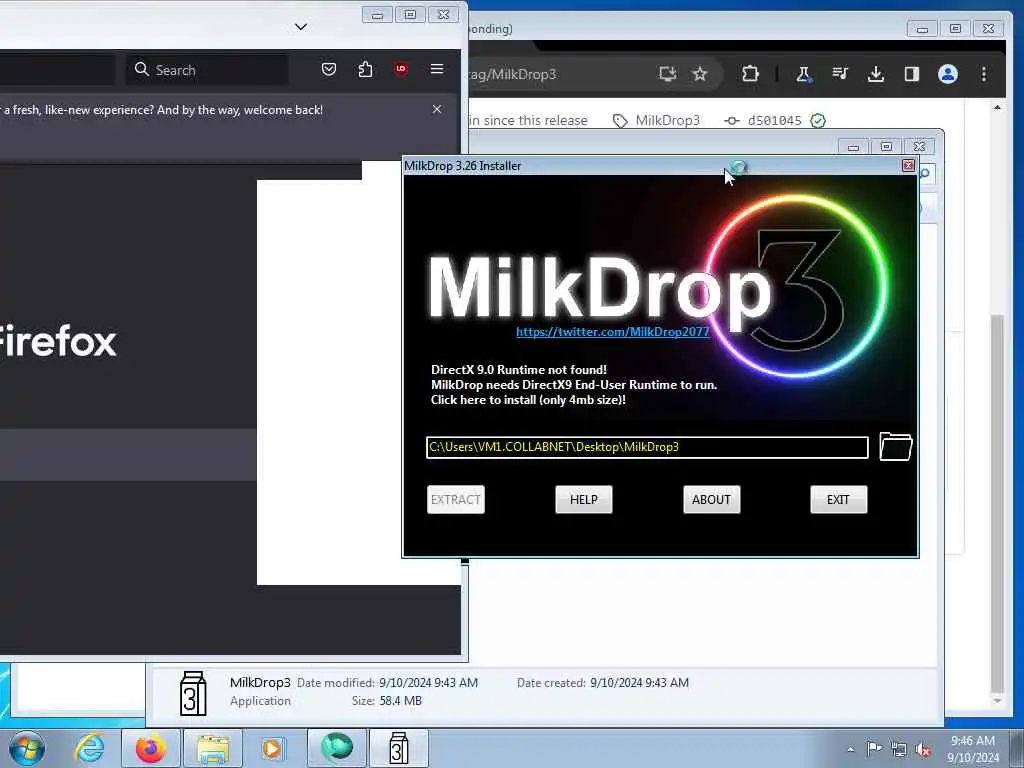The height and width of the screenshot is (768, 1024).
Task: Click the install path input field
Action: [647, 447]
